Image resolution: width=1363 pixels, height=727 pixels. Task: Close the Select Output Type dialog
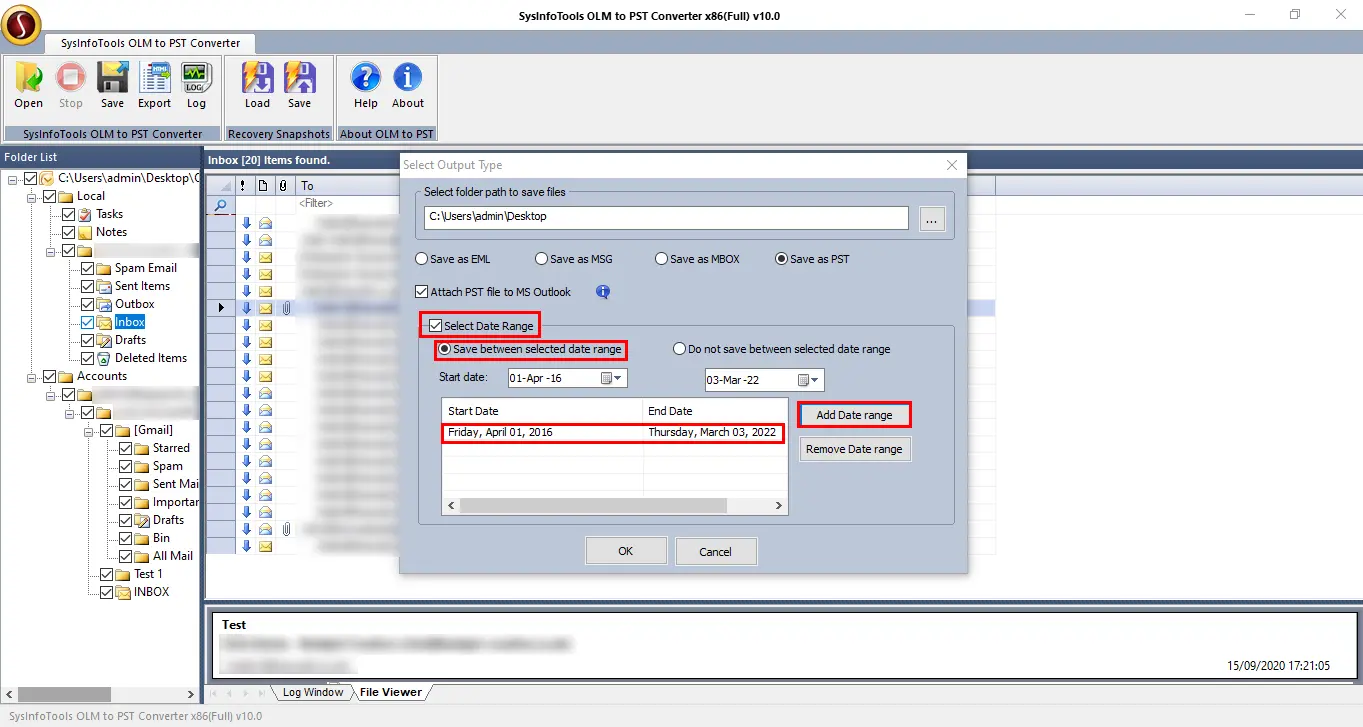tap(952, 165)
